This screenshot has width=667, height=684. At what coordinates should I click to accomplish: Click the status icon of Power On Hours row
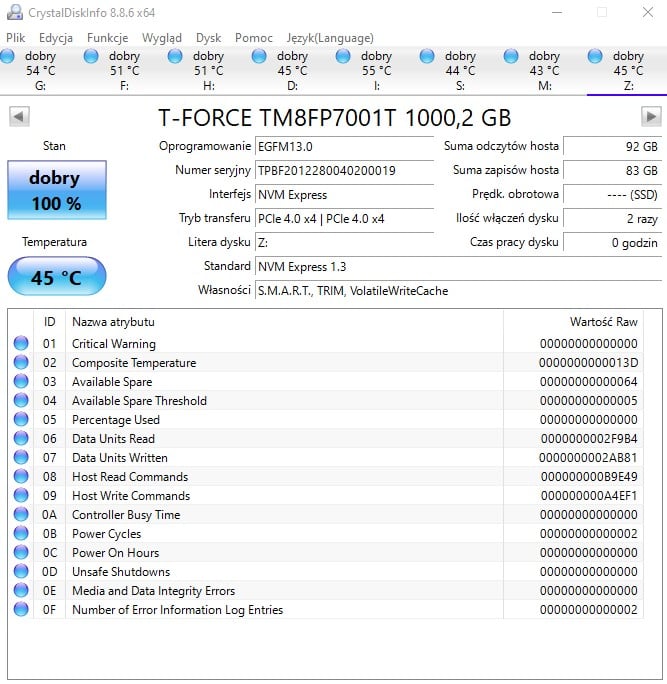[21, 552]
